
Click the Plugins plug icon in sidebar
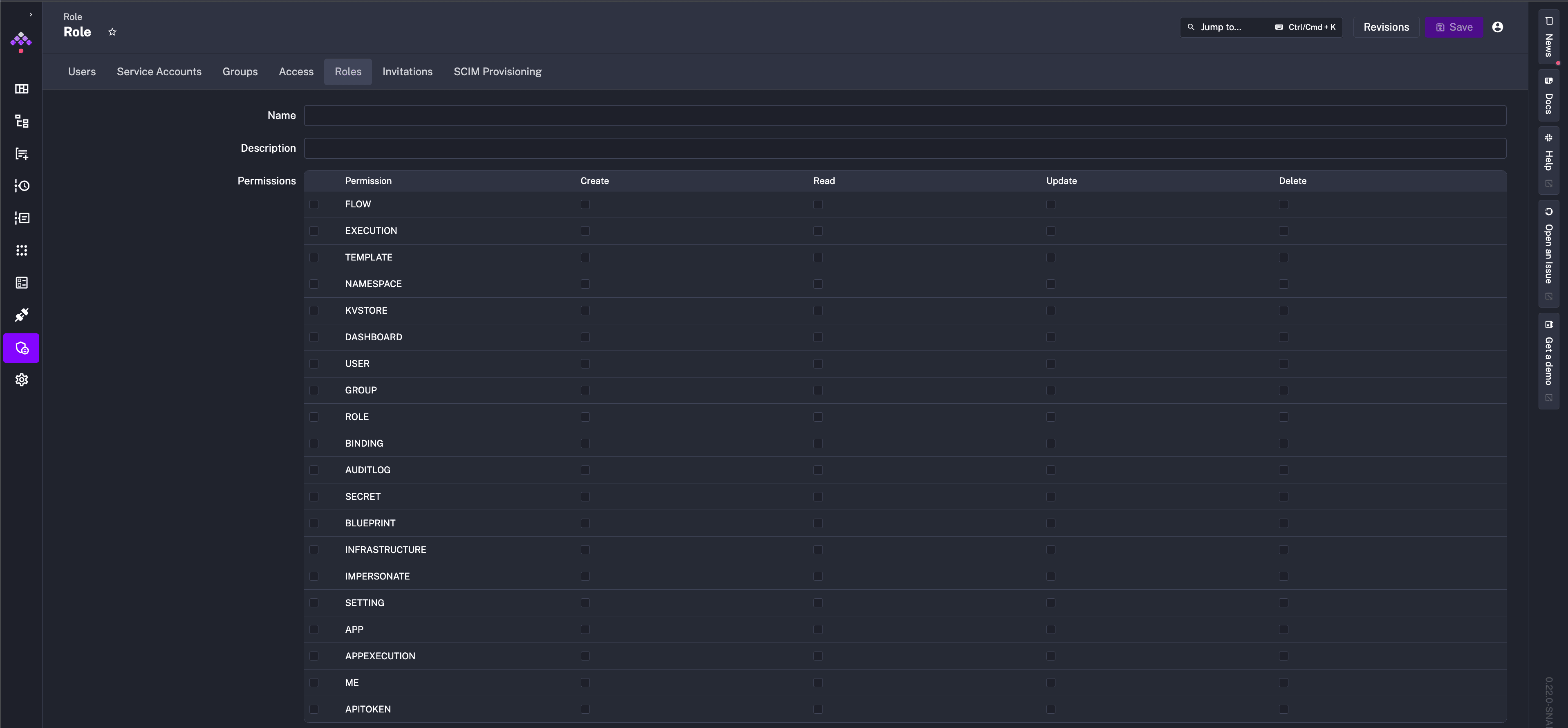[22, 315]
